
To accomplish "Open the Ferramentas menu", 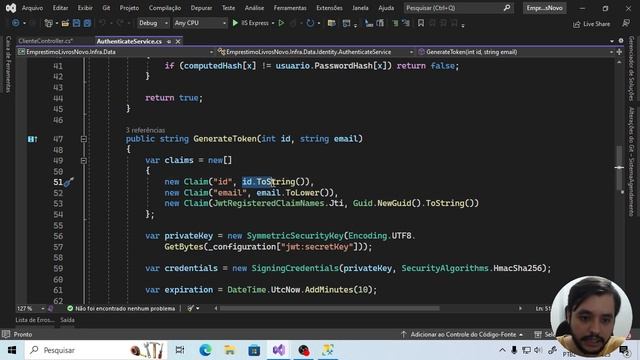I will [x=290, y=8].
